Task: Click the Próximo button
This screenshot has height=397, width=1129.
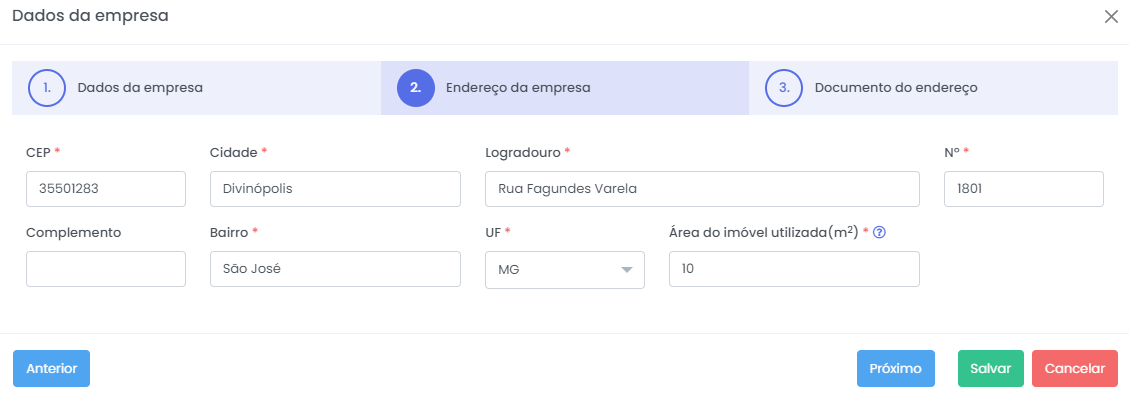Action: click(896, 368)
